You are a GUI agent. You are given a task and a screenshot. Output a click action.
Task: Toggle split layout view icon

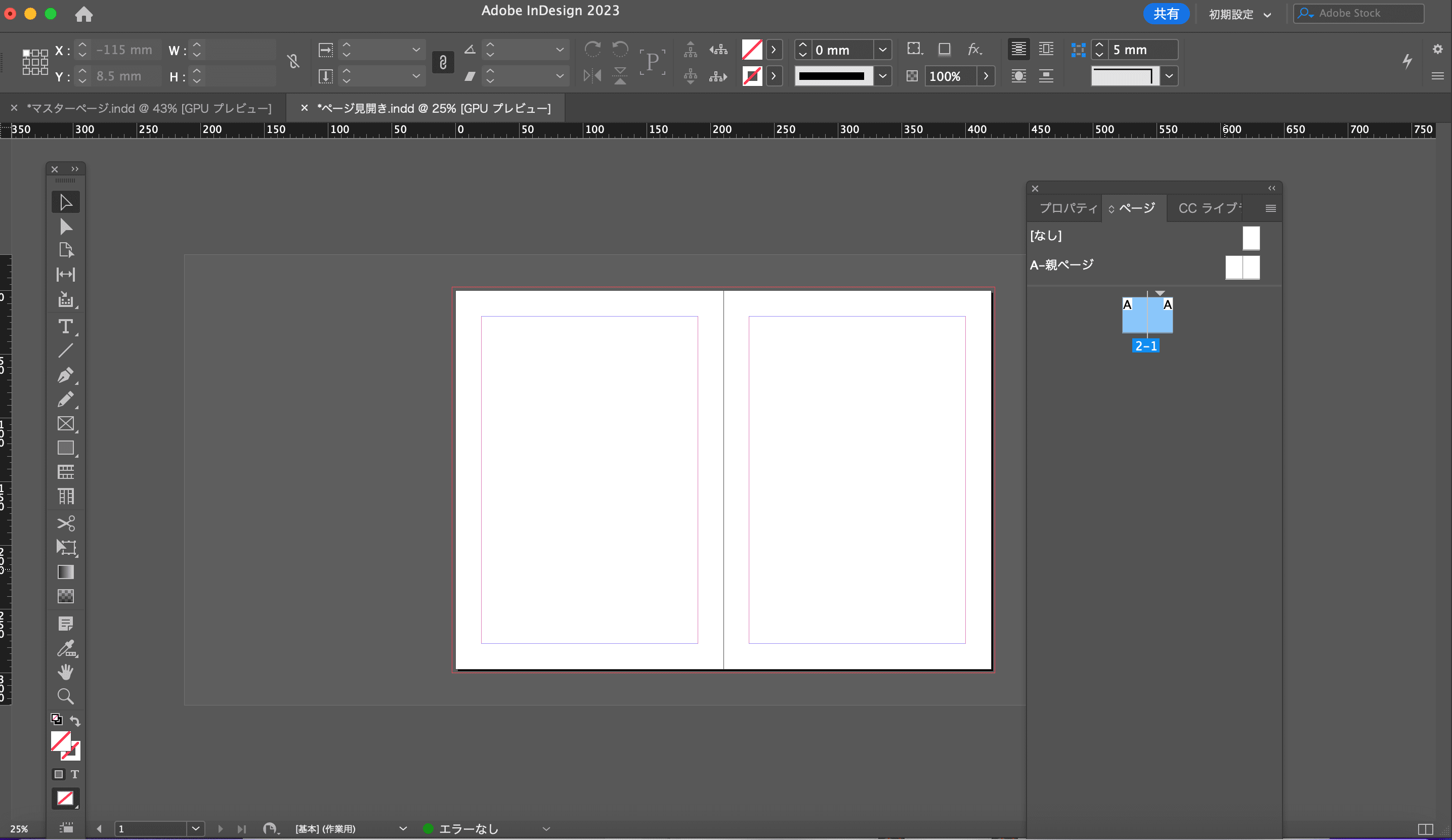coord(1426,829)
